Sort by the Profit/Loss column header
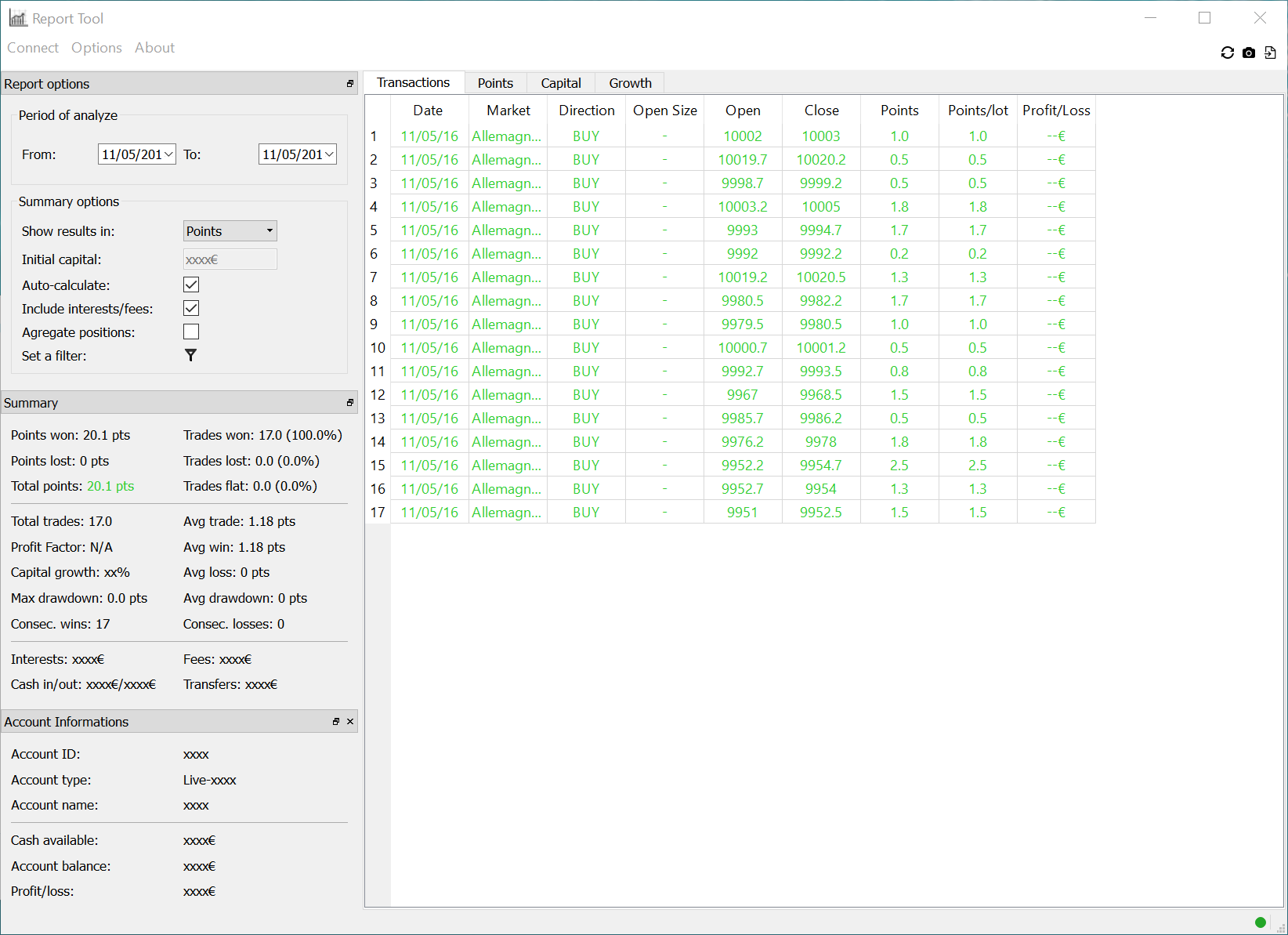1288x935 pixels. point(1056,111)
